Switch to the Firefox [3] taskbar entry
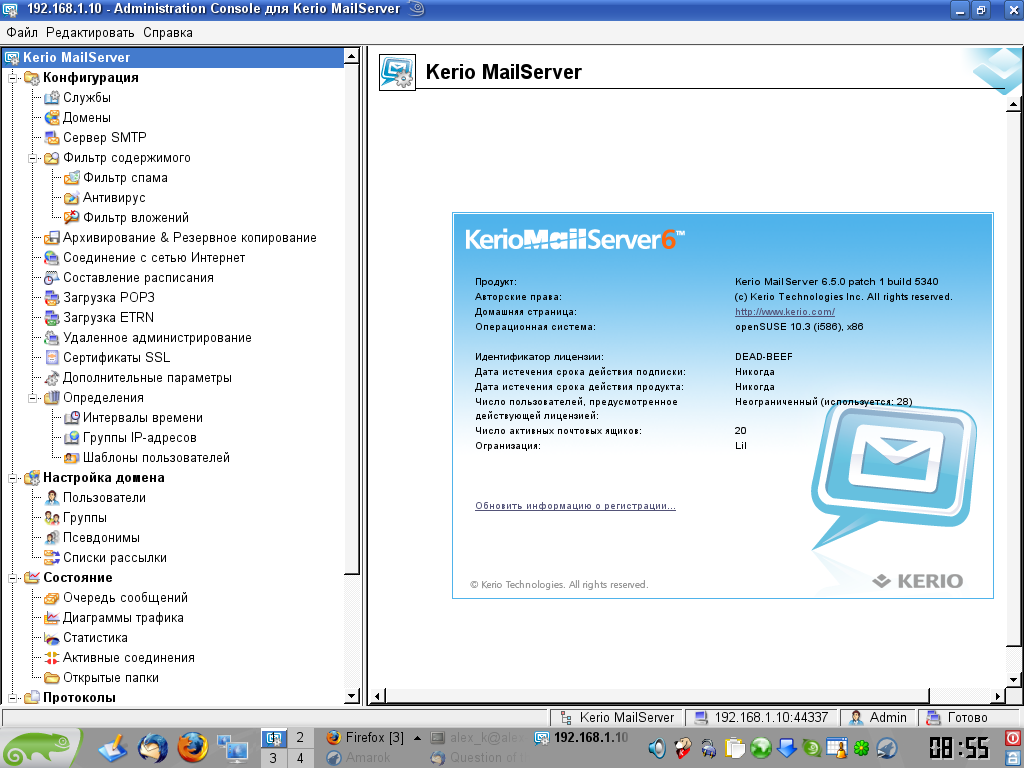Image resolution: width=1024 pixels, height=768 pixels. 366,738
